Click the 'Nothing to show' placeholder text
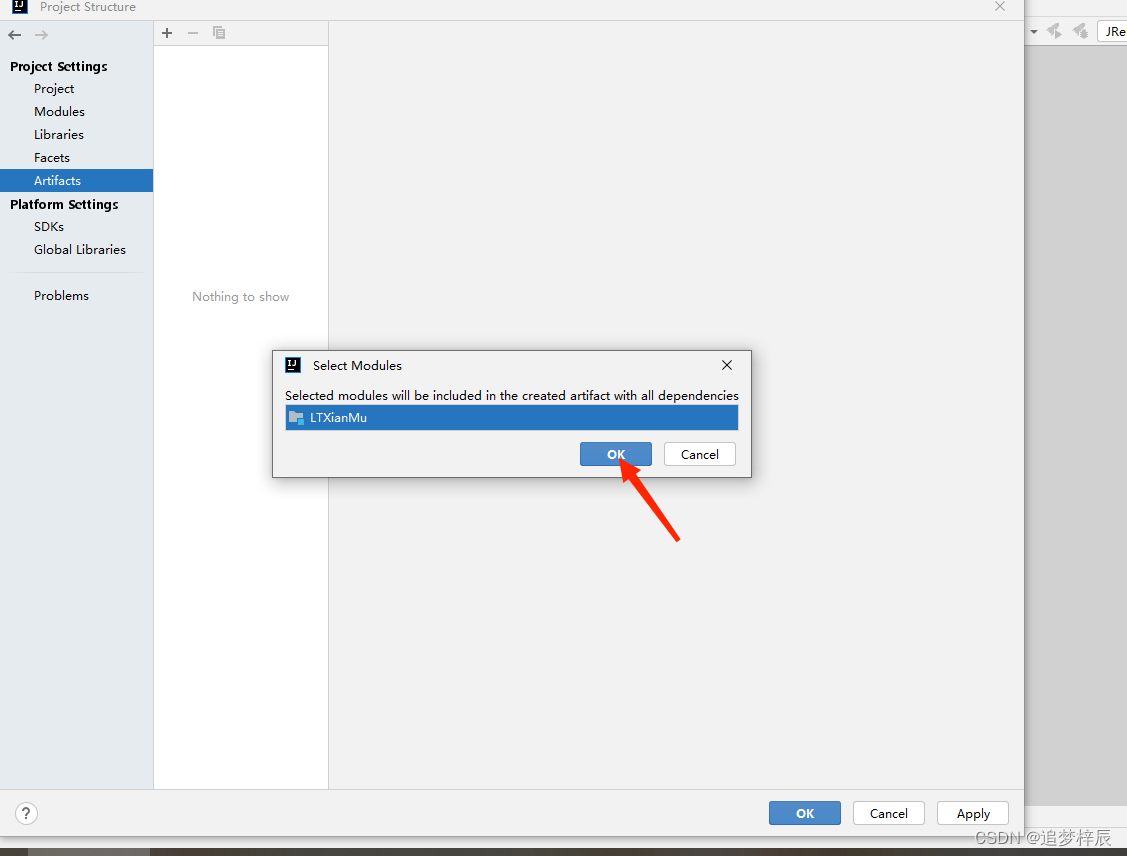The width and height of the screenshot is (1127, 856). 240,296
